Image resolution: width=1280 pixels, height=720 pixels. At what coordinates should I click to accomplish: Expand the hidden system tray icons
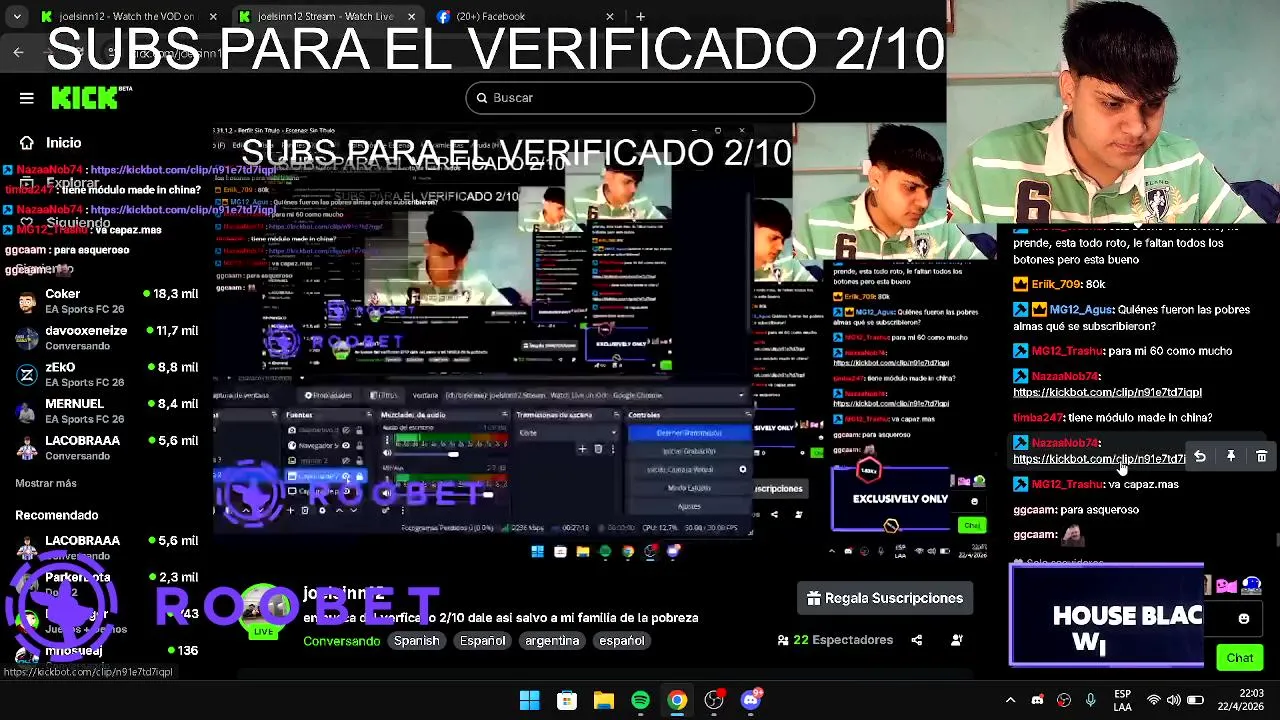tap(1010, 701)
